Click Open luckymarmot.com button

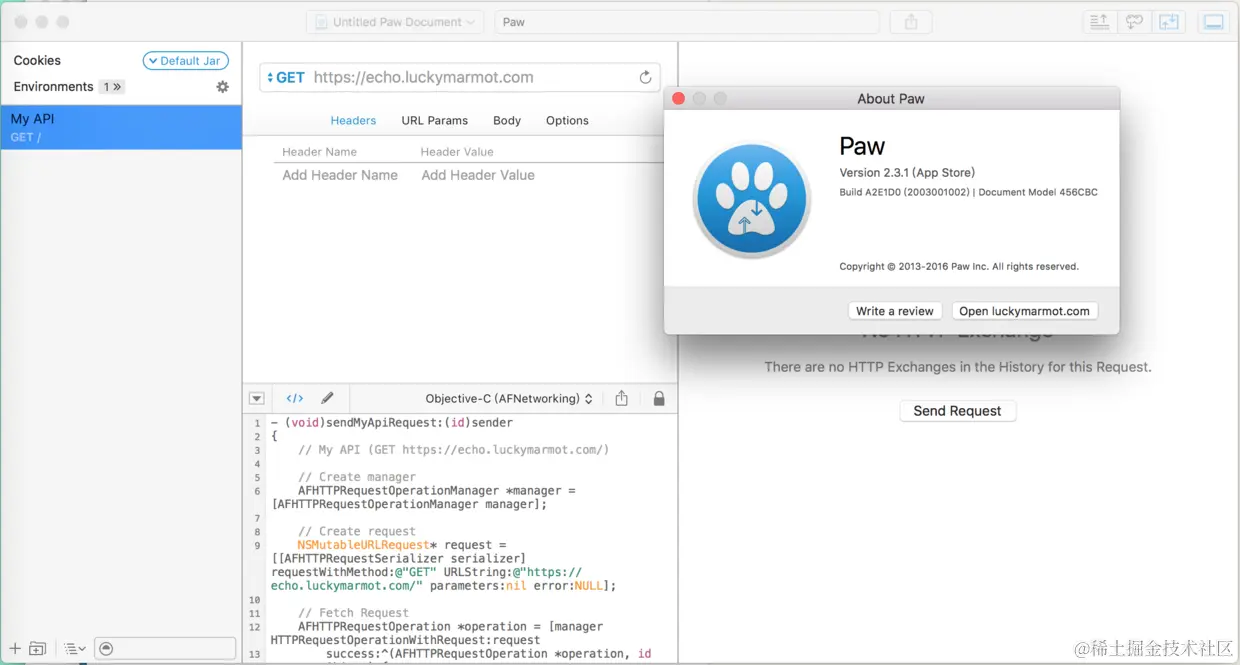(1024, 311)
